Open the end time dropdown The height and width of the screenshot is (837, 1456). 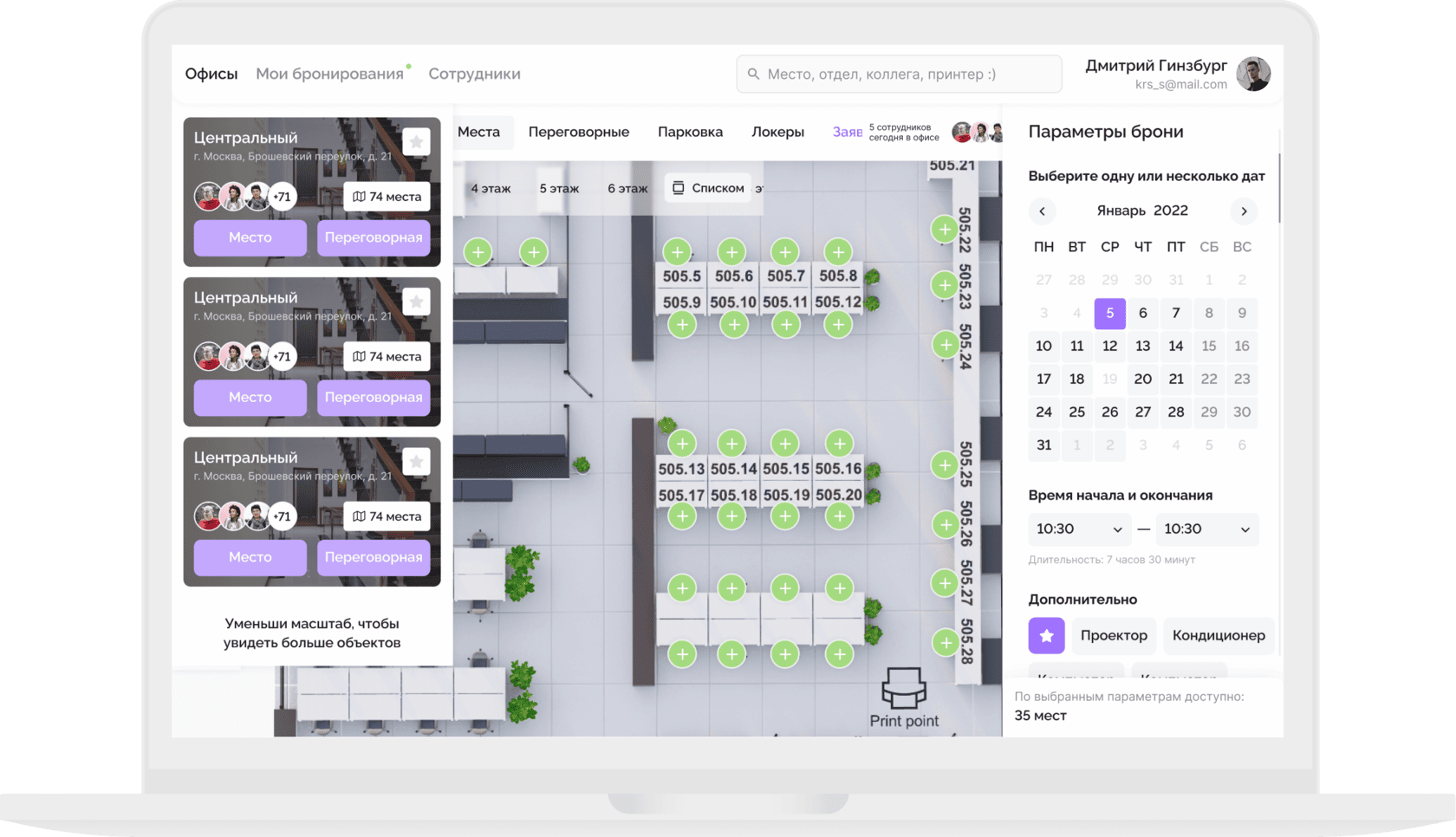click(x=1206, y=529)
